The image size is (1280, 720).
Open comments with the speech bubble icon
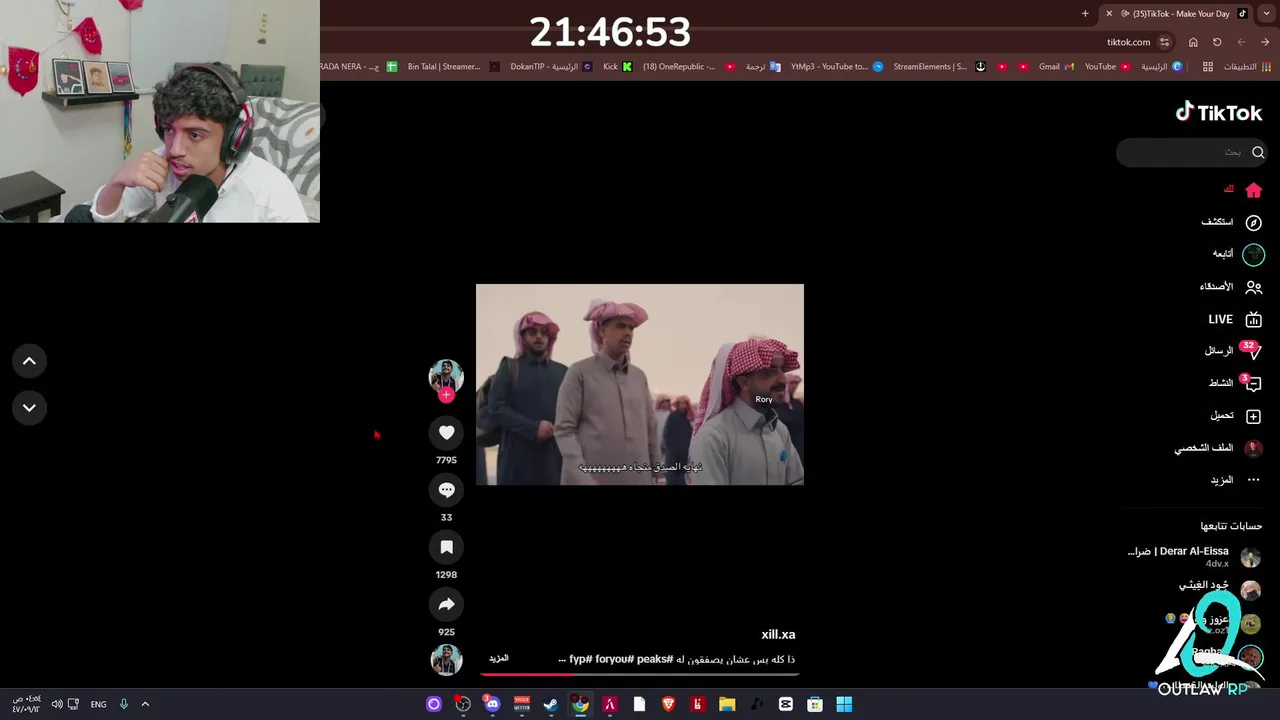pos(446,490)
